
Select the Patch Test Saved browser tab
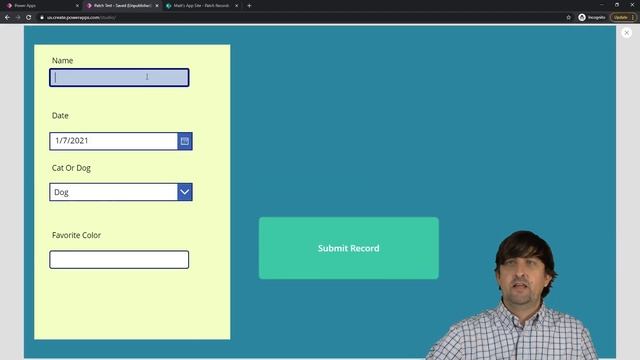122,6
